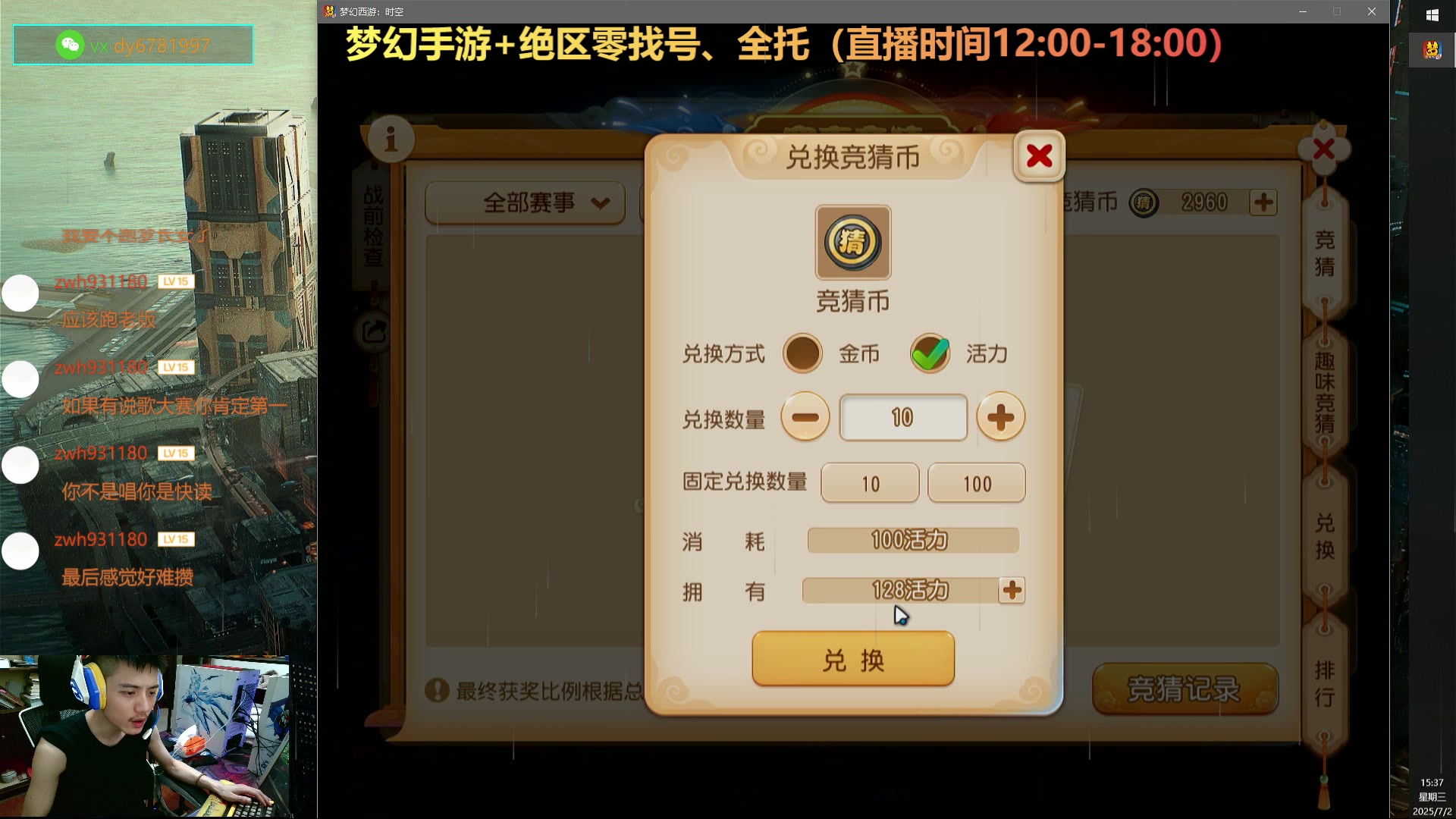Add 竞猜币 via plus beside 2960

1263,202
